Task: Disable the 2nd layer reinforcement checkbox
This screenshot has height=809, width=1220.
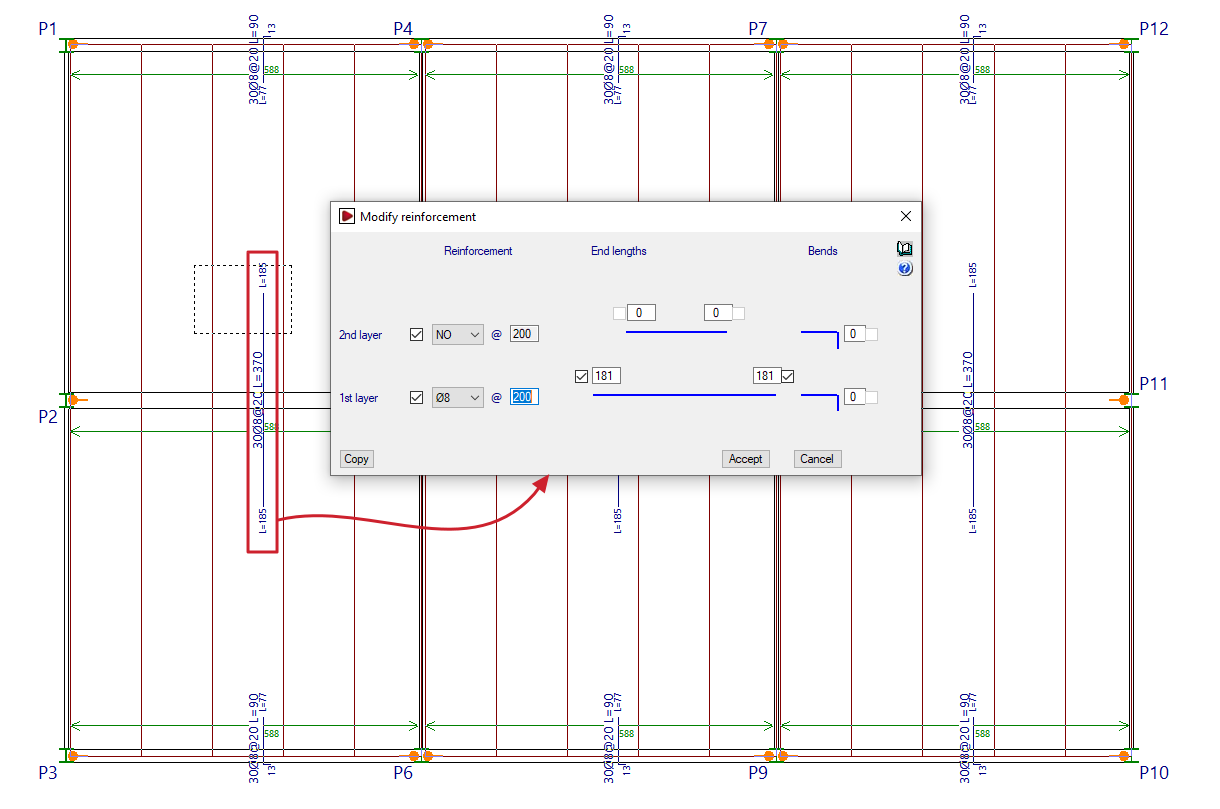Action: (417, 335)
